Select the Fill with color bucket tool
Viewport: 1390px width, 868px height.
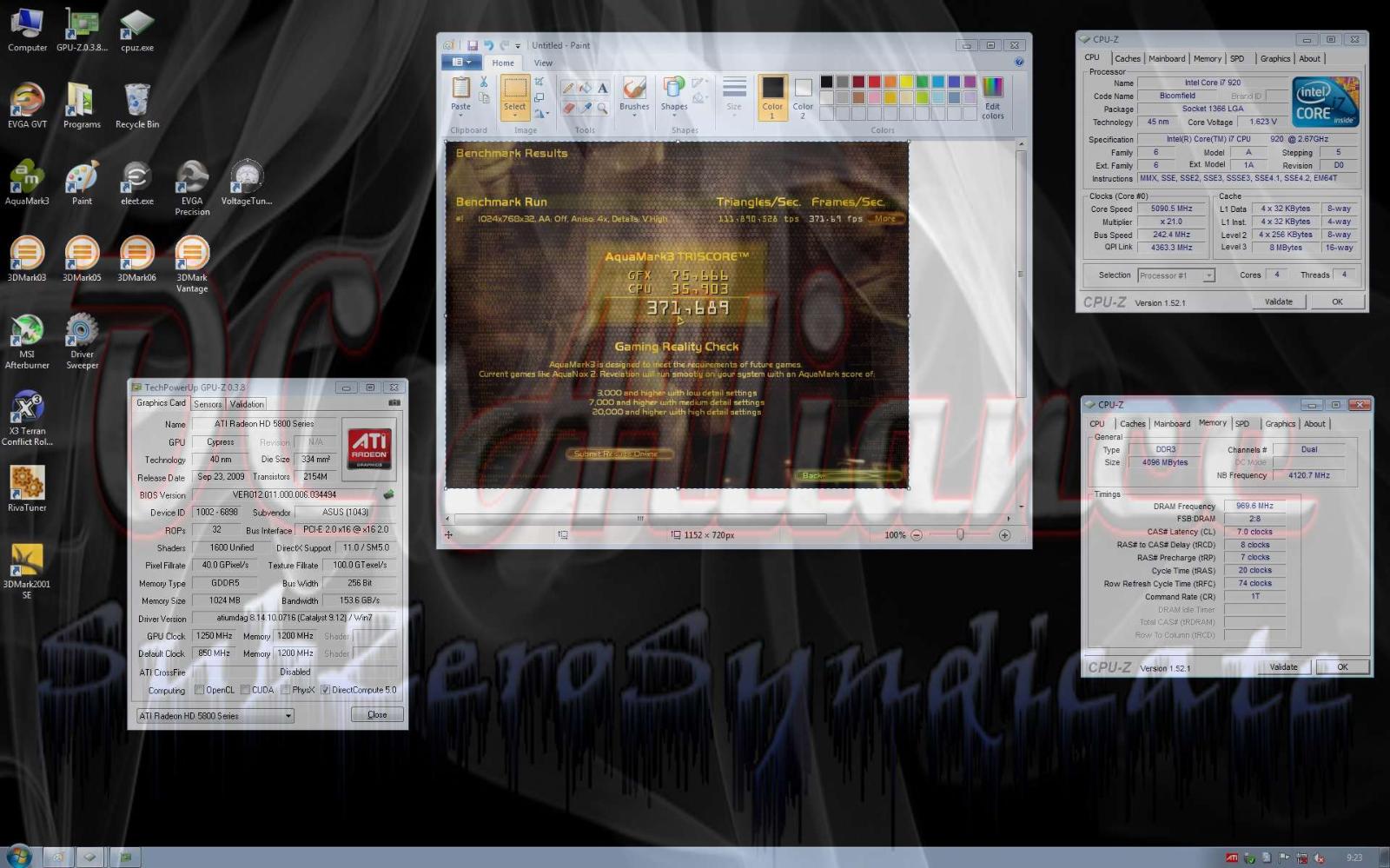click(585, 88)
